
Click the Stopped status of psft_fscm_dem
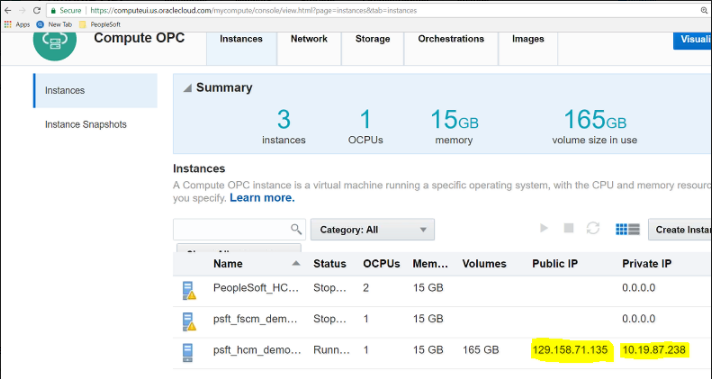(330, 319)
